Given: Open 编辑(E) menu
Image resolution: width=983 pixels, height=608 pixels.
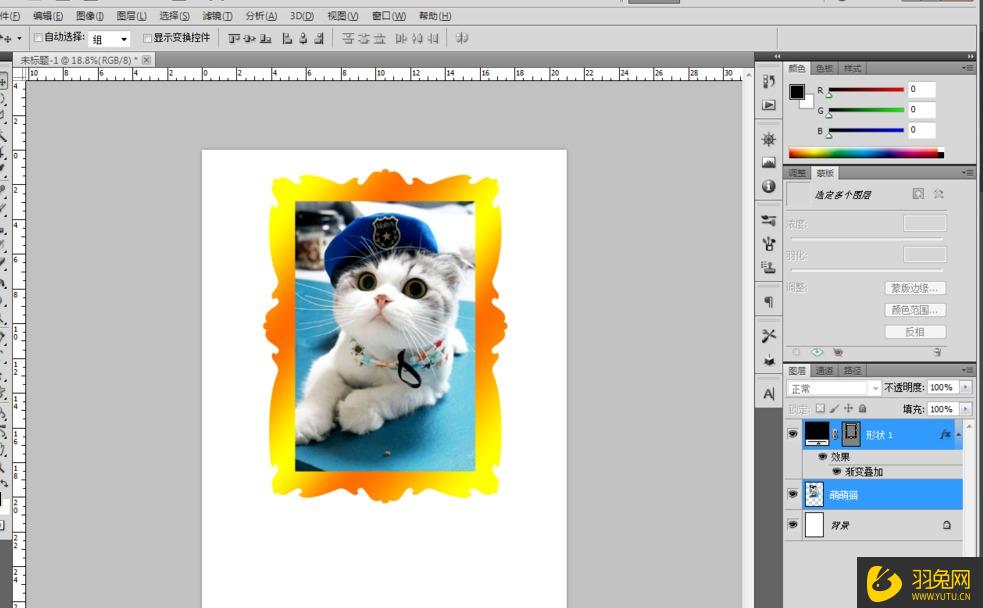Looking at the screenshot, I should click(x=48, y=16).
